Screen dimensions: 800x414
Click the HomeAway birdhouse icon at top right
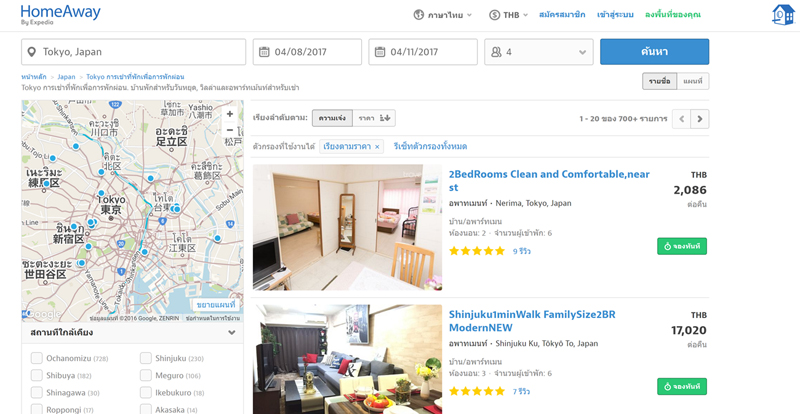781,15
